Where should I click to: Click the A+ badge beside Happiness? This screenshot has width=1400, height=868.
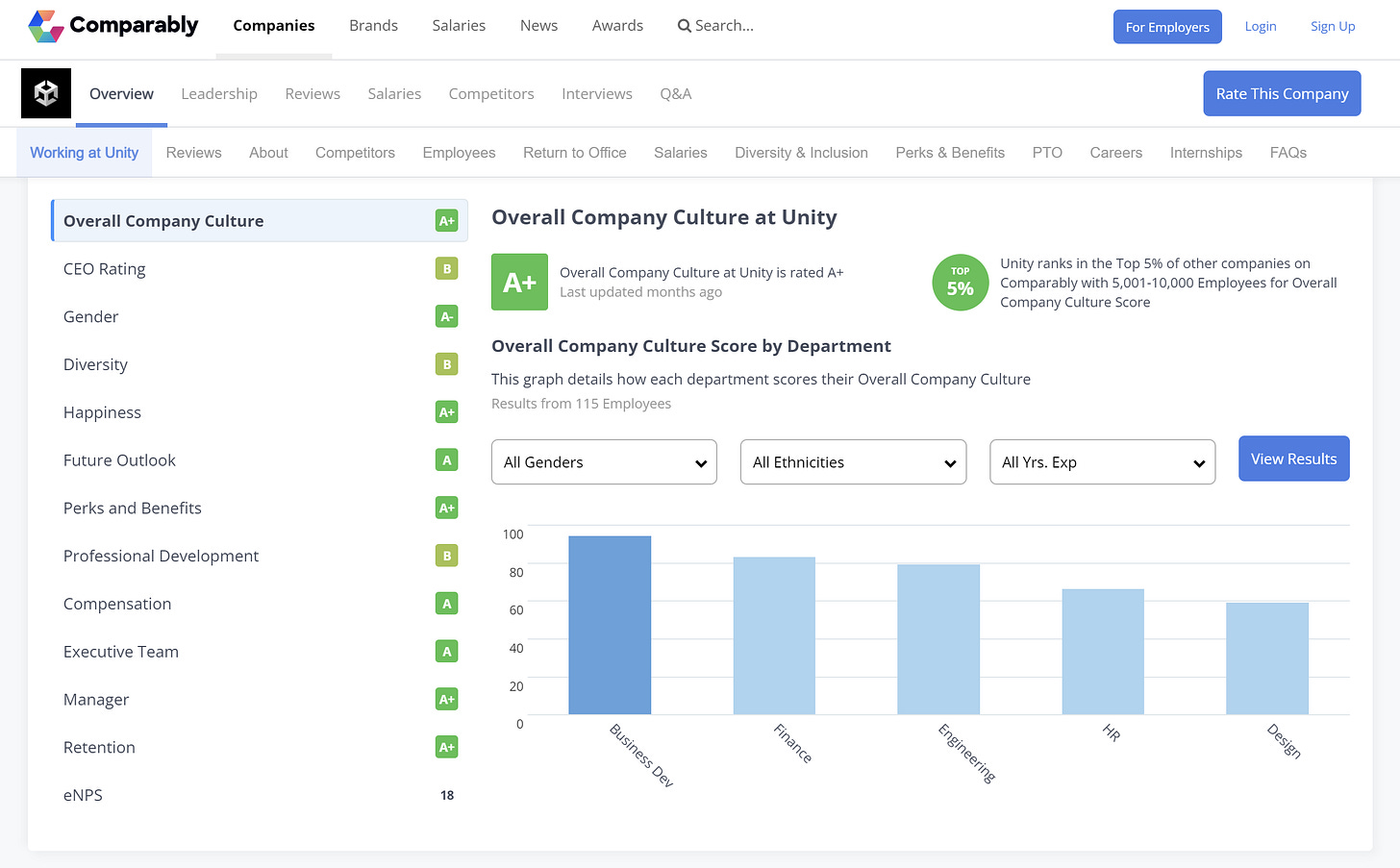(x=446, y=412)
